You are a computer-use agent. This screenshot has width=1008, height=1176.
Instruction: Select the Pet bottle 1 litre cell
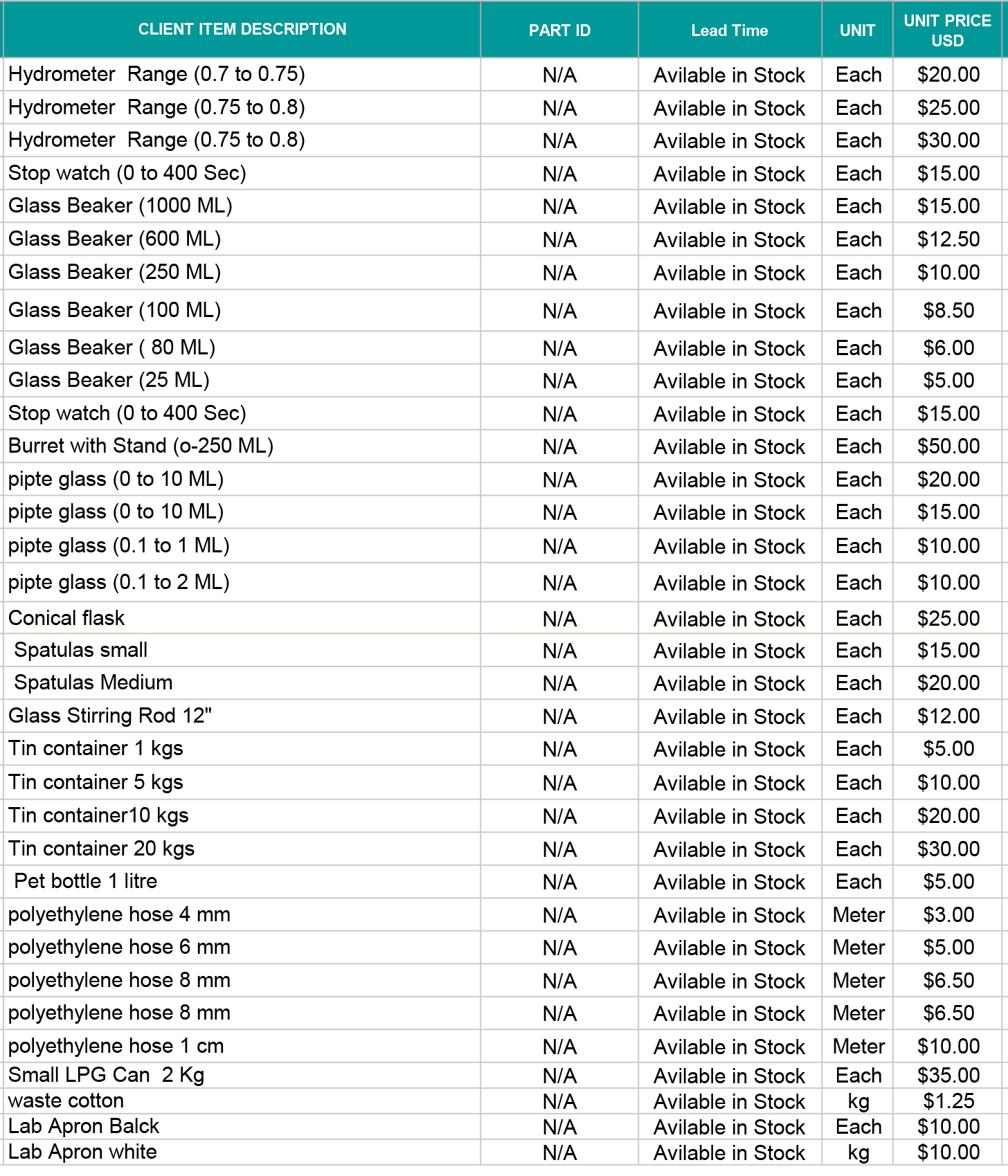tap(86, 881)
